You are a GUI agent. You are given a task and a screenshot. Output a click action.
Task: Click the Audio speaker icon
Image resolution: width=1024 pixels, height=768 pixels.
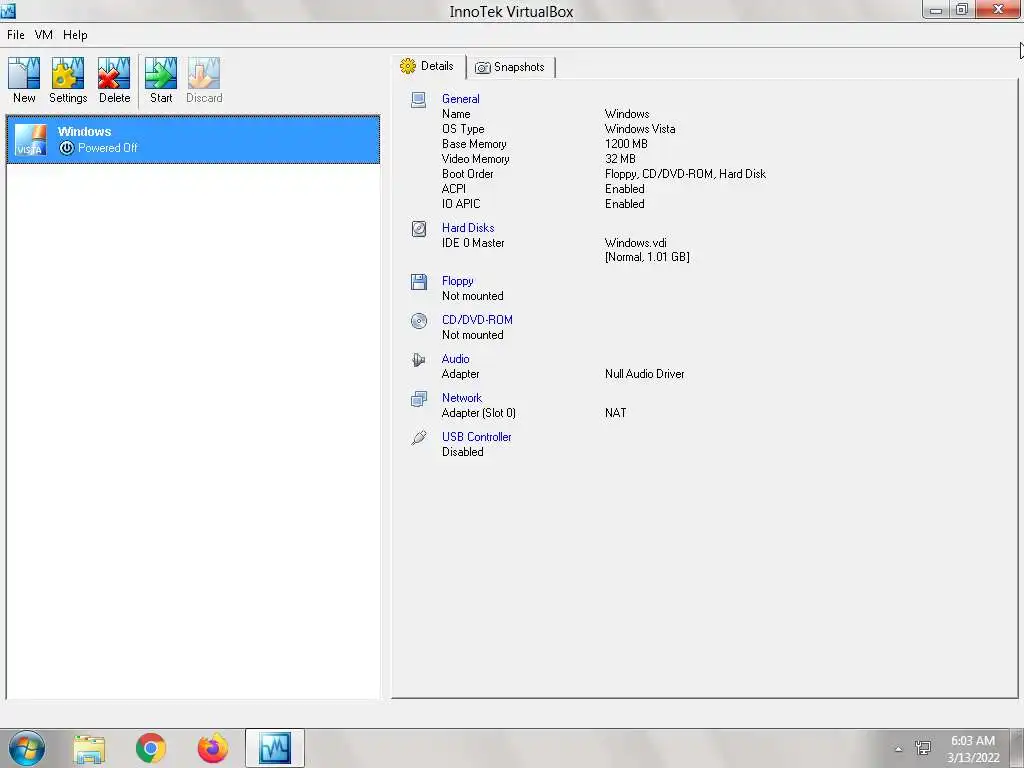(x=419, y=360)
